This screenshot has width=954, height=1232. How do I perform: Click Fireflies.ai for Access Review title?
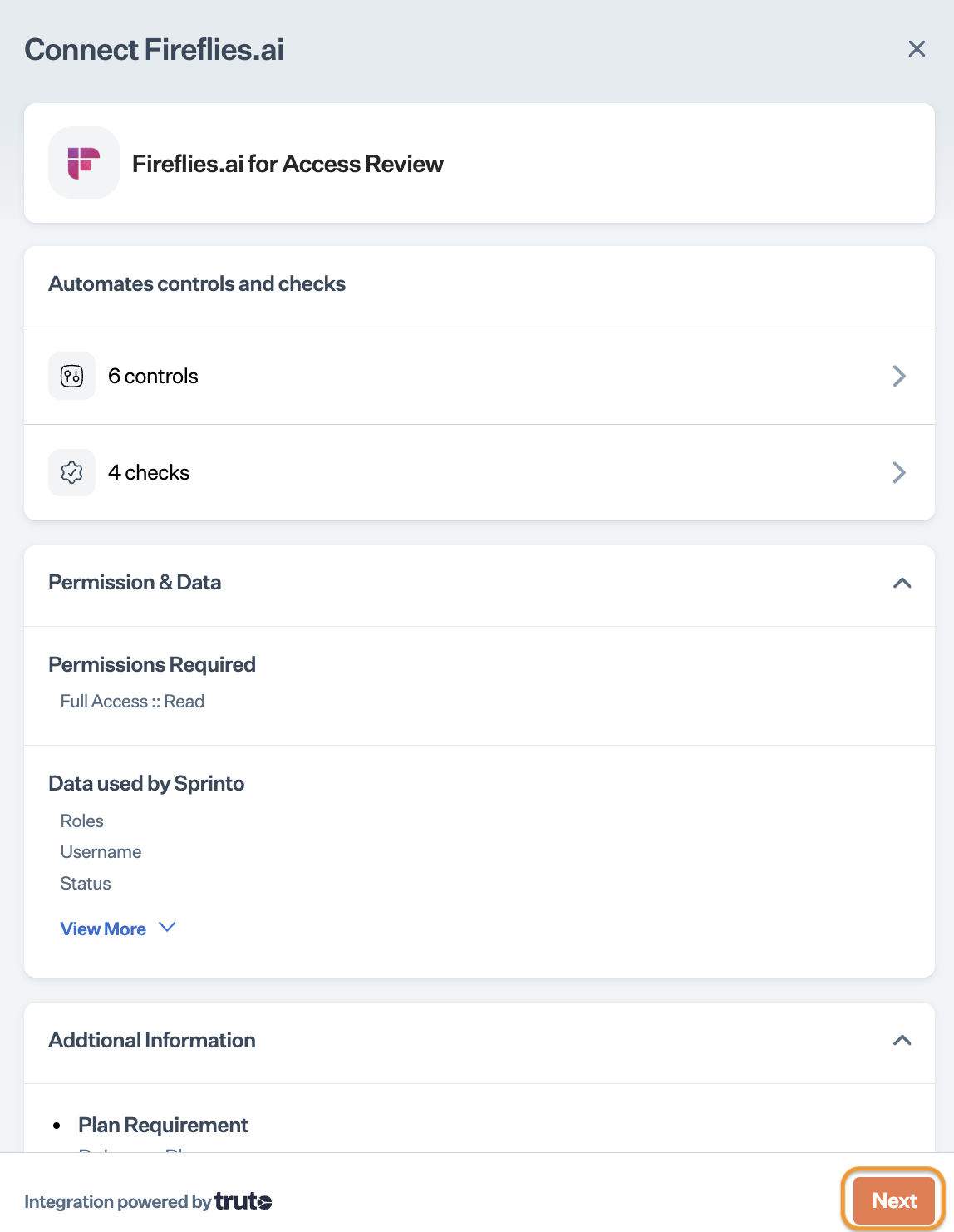[288, 164]
